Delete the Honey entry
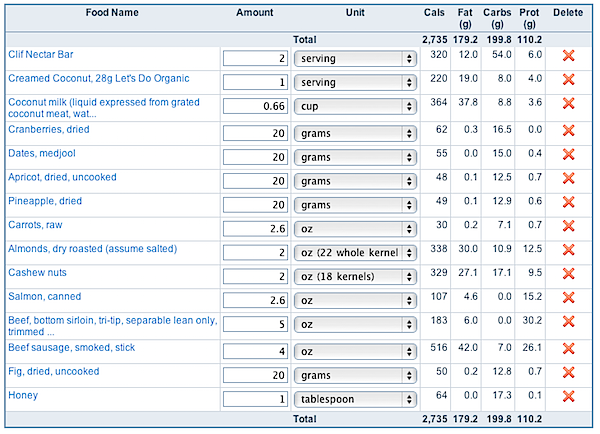 (x=569, y=396)
